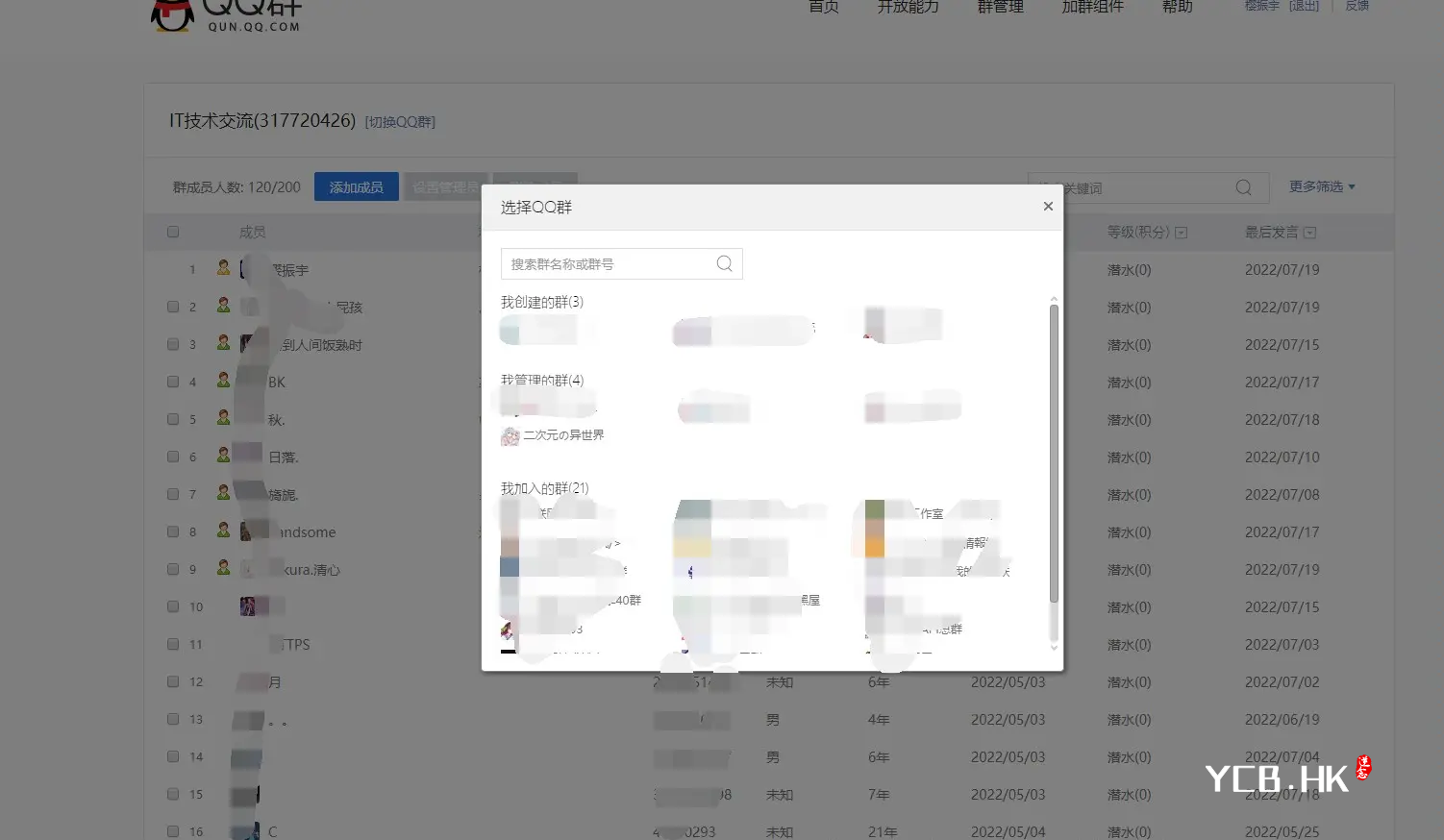Screen dimensions: 1444x840
Task: Click the 我加入的群(21) heading
Action: (x=545, y=488)
